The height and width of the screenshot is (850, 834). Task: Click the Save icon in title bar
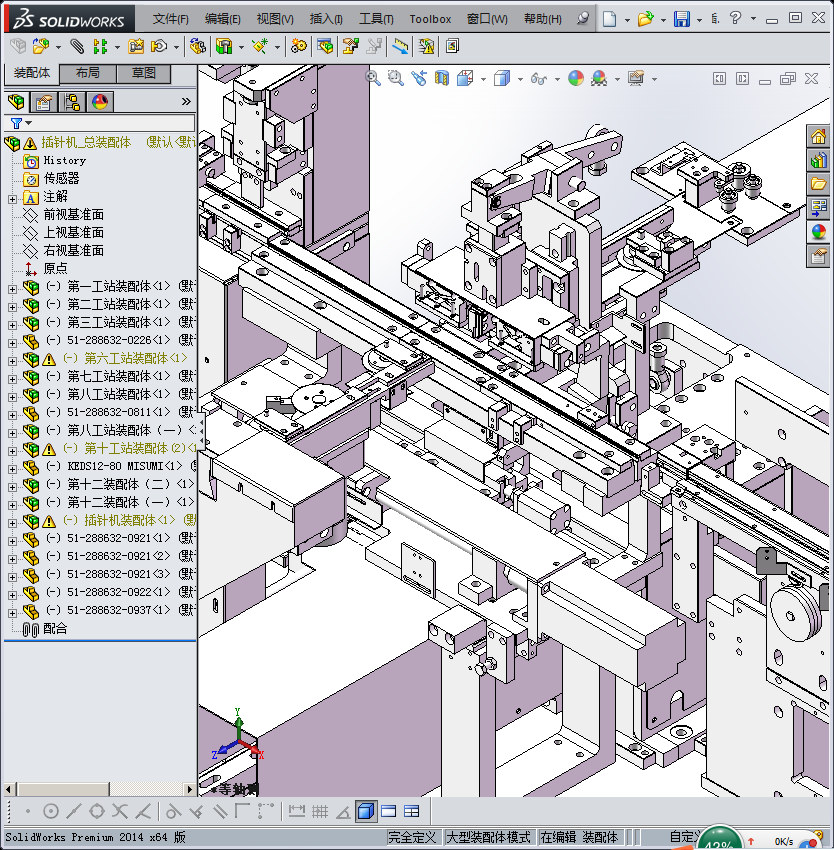681,19
